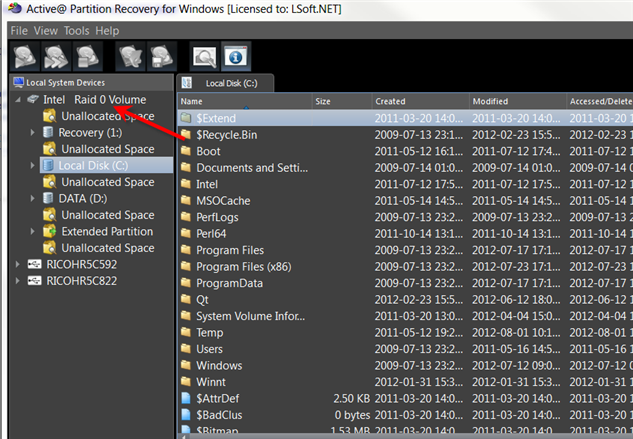This screenshot has height=439, width=633.
Task: Select the Qt folder name
Action: pos(202,300)
